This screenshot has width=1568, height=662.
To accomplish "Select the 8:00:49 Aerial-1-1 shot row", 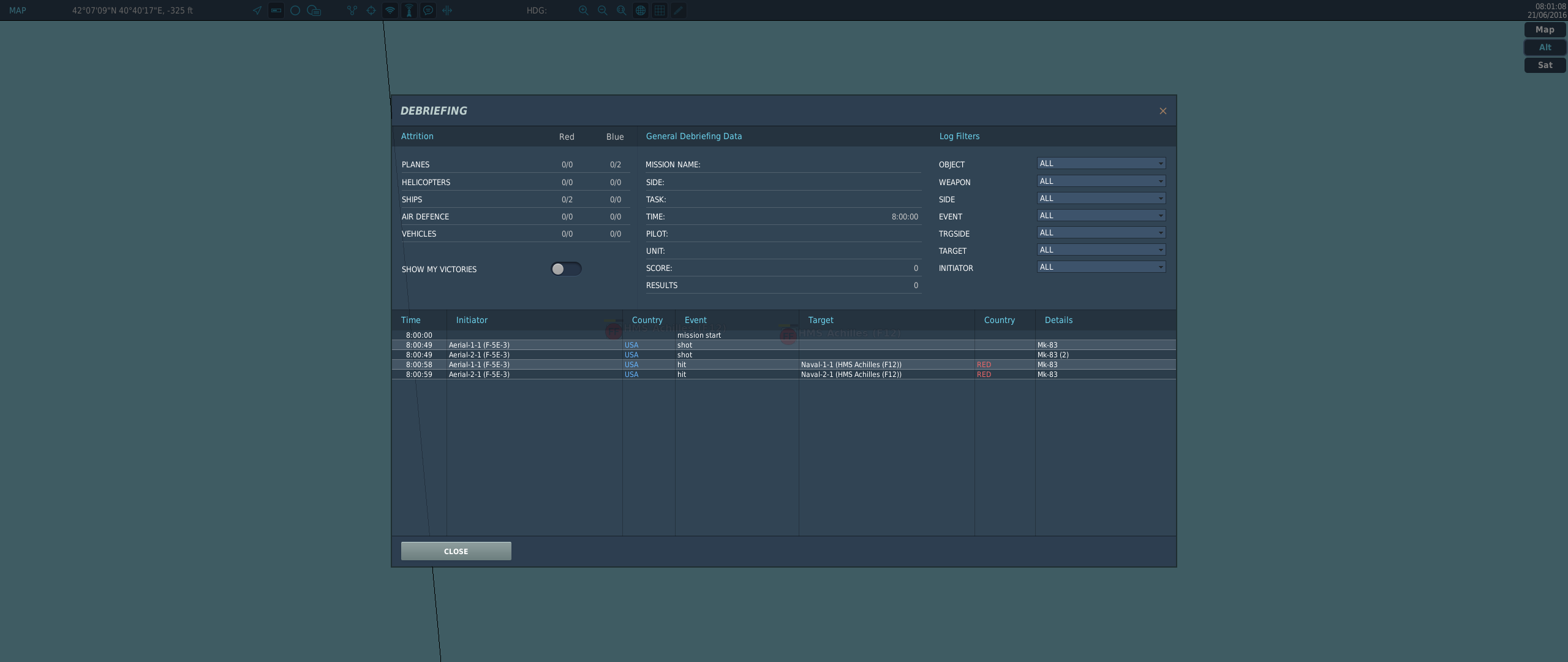I will point(784,345).
